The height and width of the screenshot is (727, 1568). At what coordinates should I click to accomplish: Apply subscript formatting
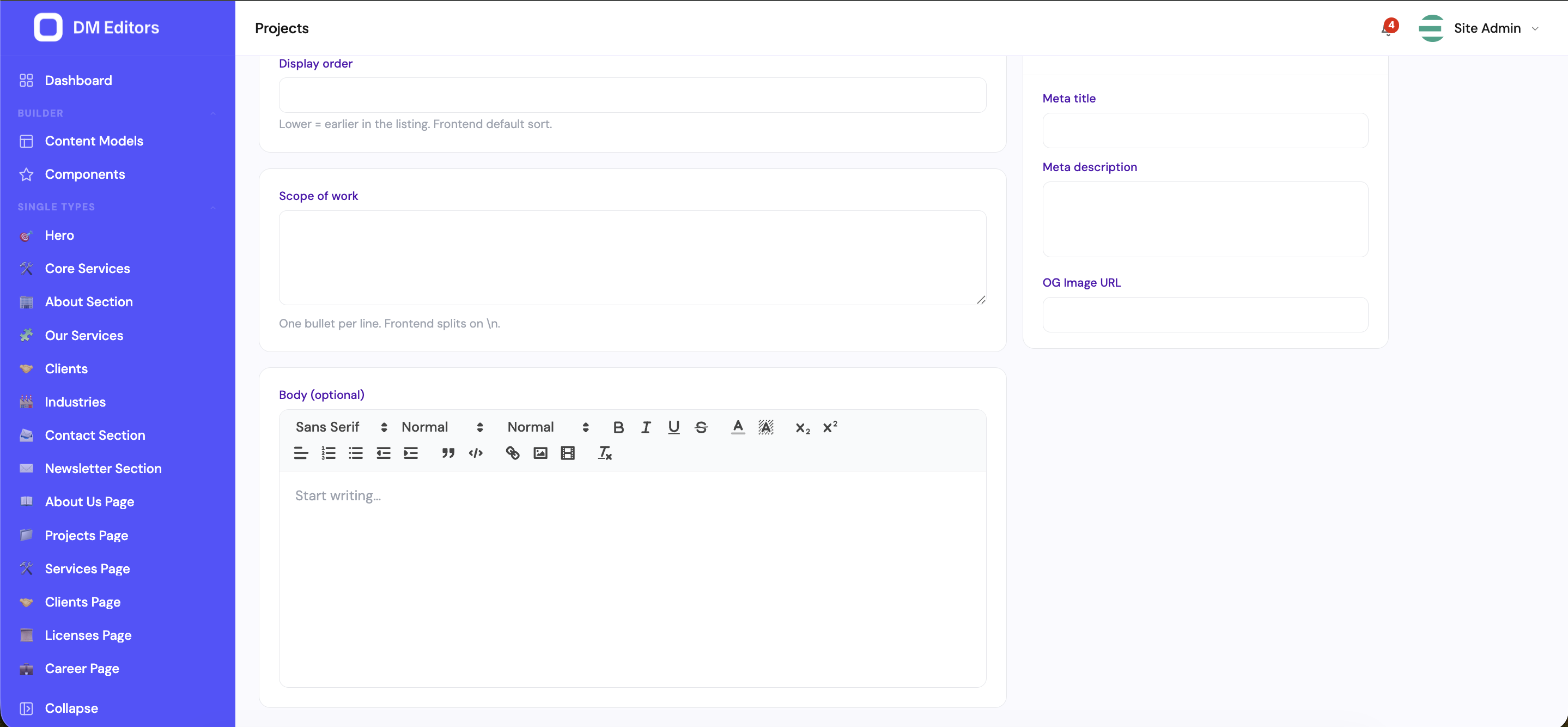(x=803, y=427)
